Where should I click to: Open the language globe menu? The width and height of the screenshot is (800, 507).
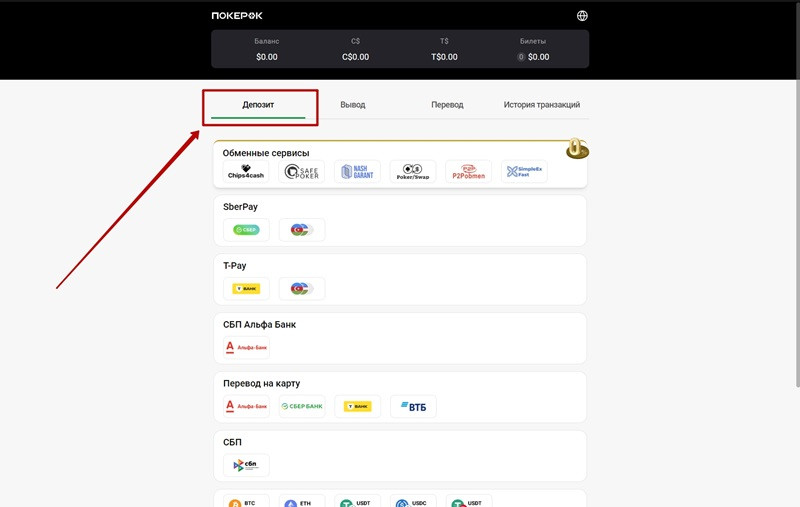(583, 16)
